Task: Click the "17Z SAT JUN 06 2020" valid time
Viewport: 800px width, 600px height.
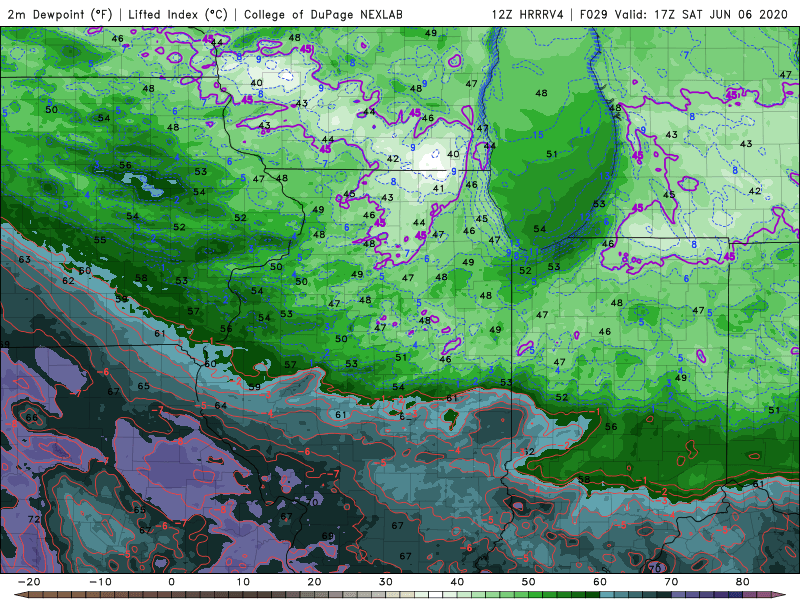Action: pyautogui.click(x=721, y=15)
